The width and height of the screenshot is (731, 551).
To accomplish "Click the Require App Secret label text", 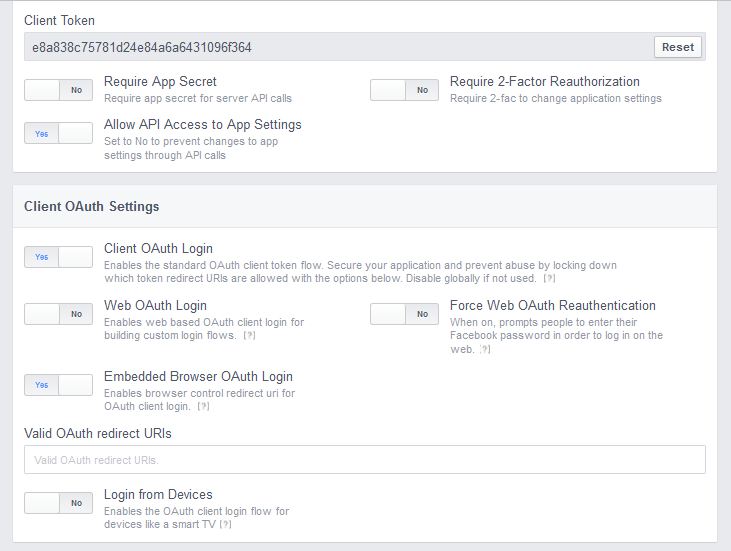I will point(160,82).
